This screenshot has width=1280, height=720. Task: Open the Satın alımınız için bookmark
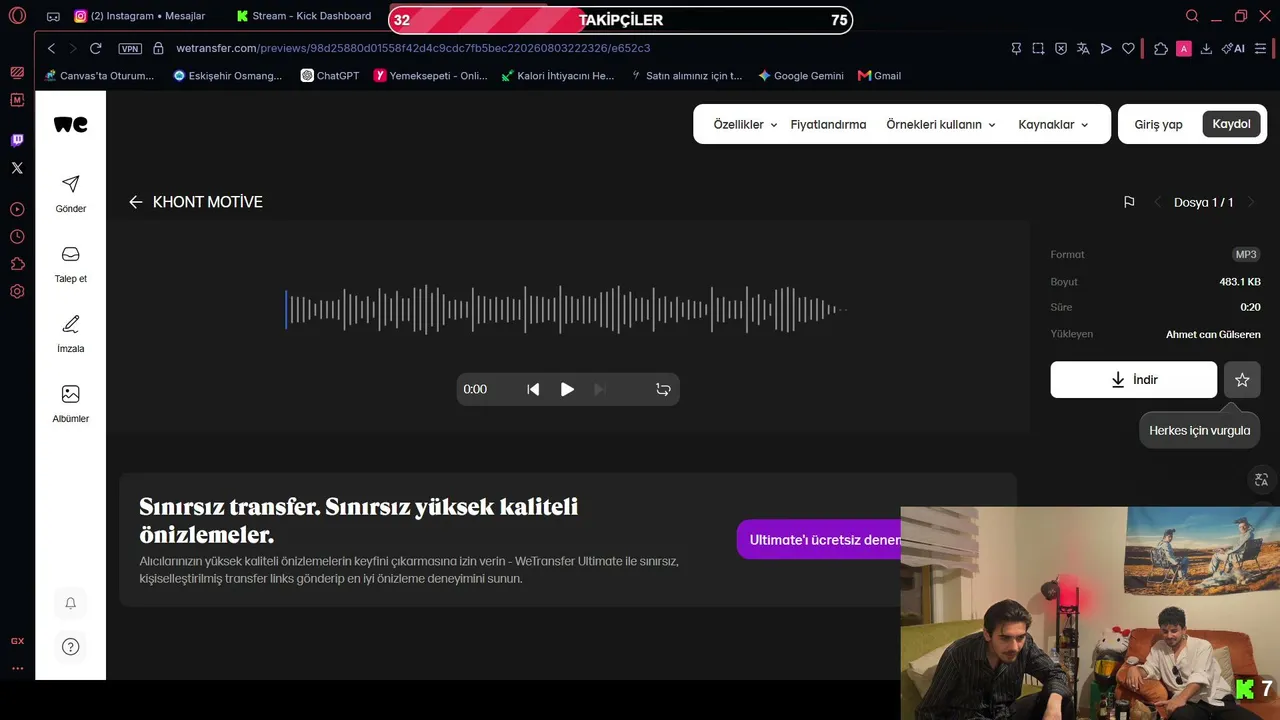click(x=686, y=76)
